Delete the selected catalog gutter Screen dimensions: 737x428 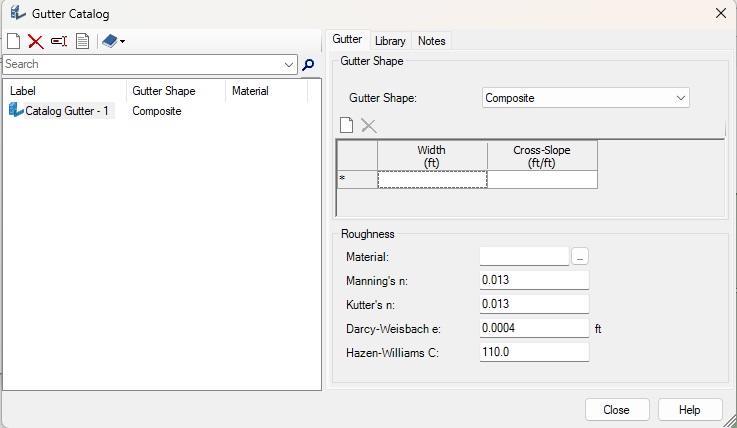pos(35,41)
